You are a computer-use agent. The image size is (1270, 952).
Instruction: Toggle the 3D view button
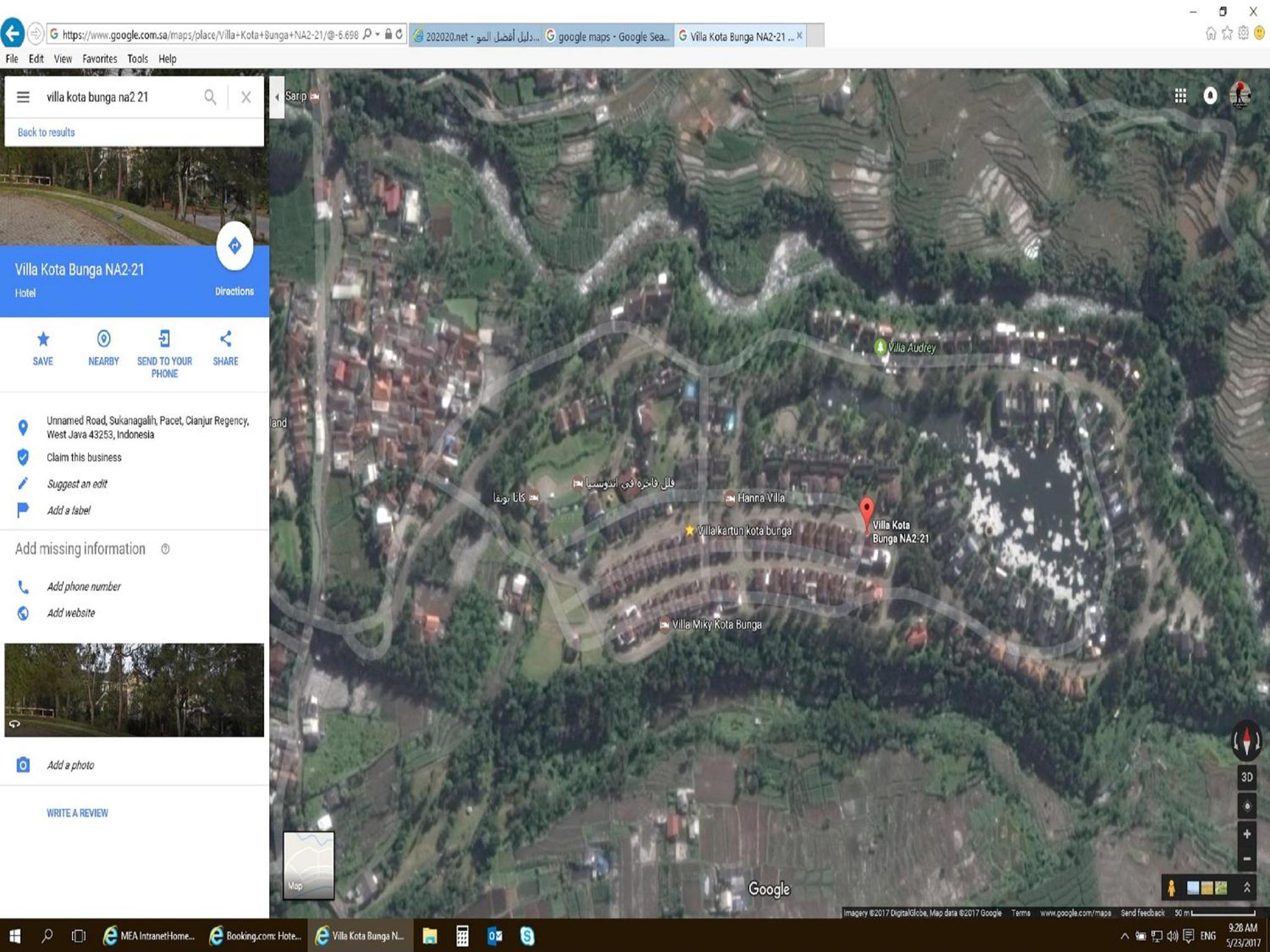tap(1246, 777)
